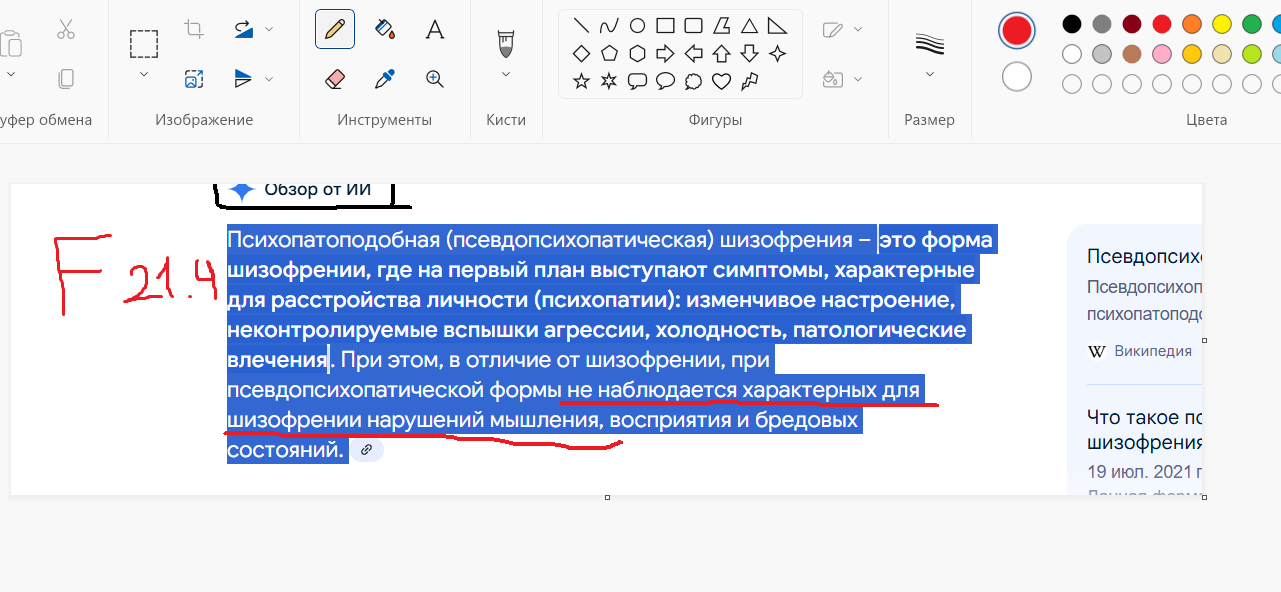Click the Flip image icon
This screenshot has height=592, width=1281.
point(243,78)
